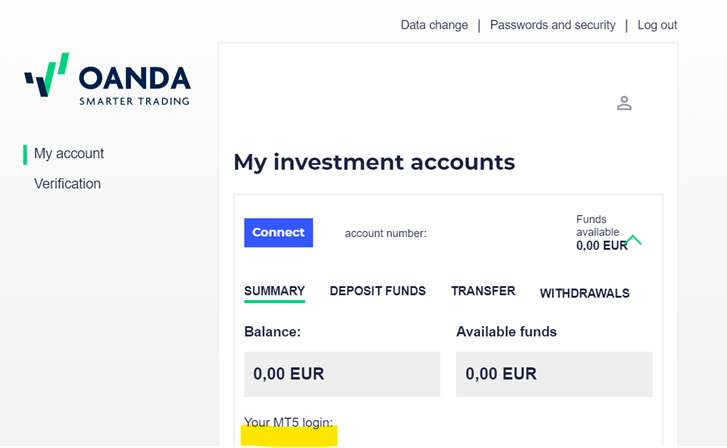The image size is (727, 448).
Task: Click the Your MT5 login label
Action: point(288,422)
